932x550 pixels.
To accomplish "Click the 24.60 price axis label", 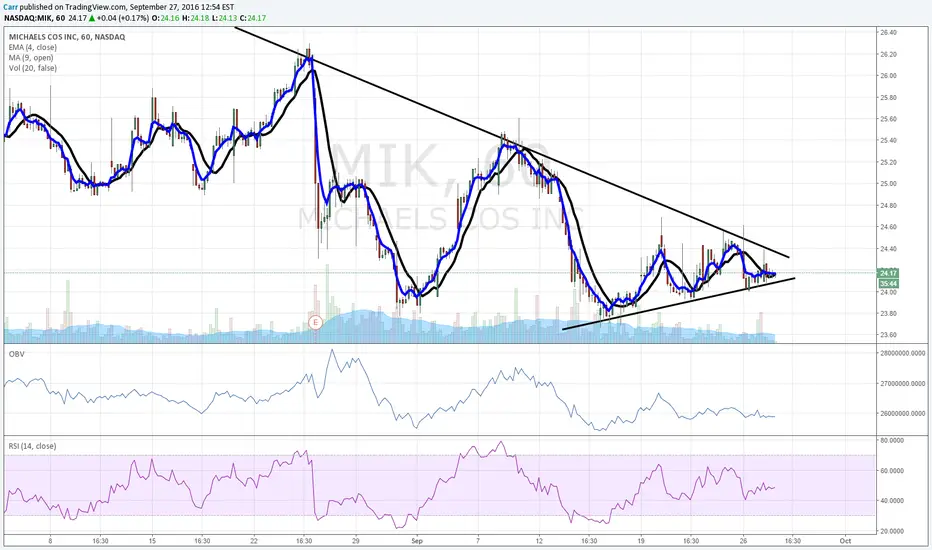I will click(888, 227).
